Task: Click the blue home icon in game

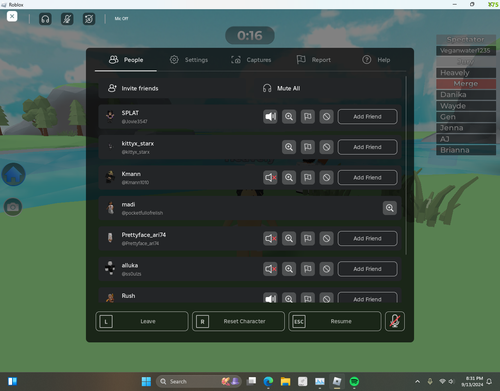Action: (13, 174)
